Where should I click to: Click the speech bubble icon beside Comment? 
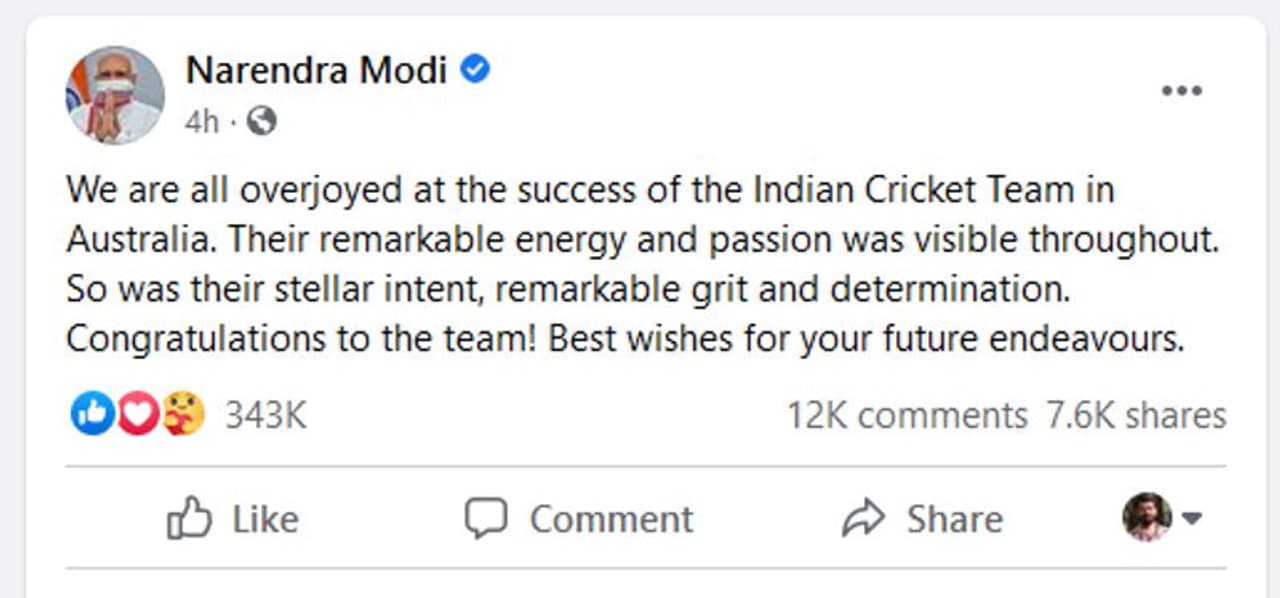[x=486, y=519]
